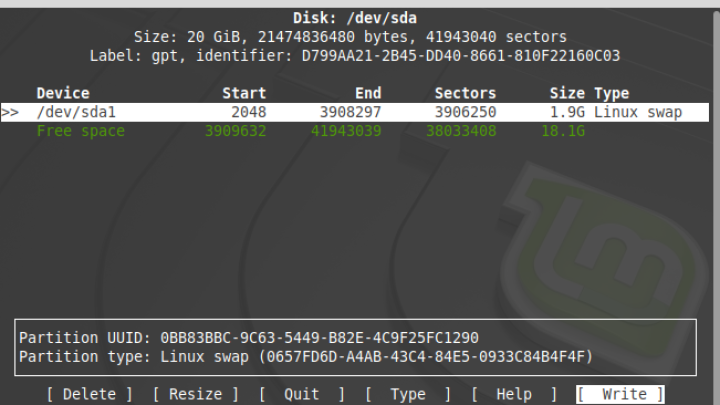The image size is (720, 405).
Task: Click the Partition UUID line
Action: pos(249,338)
